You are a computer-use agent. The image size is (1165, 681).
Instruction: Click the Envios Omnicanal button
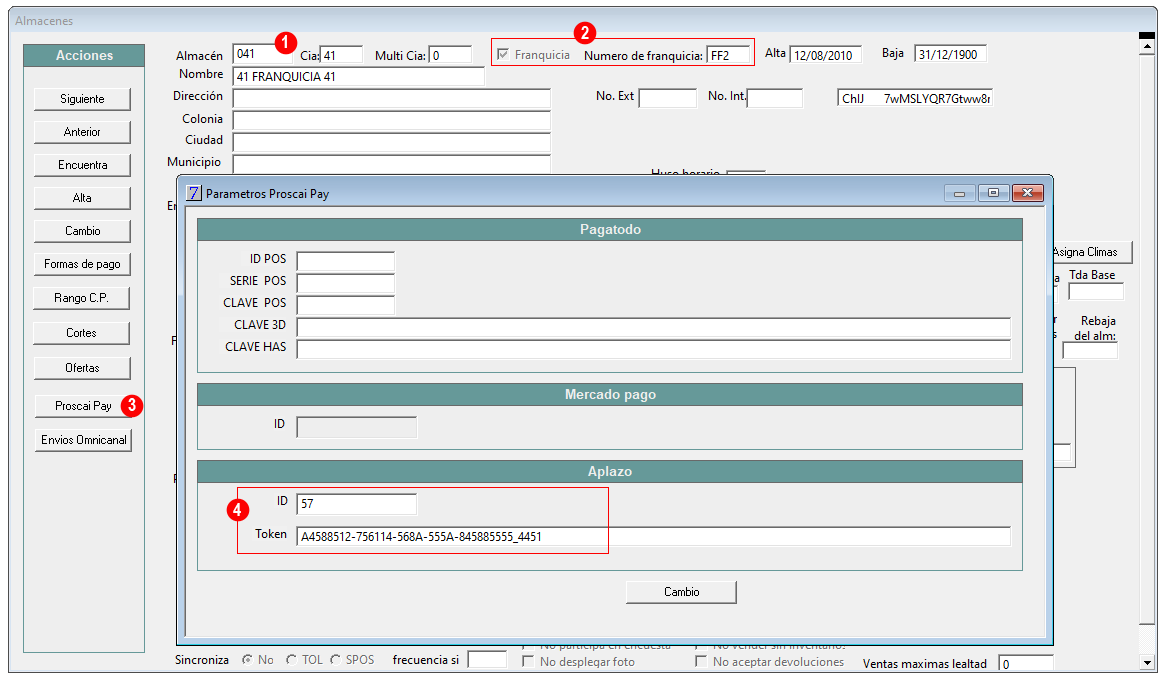coord(83,440)
